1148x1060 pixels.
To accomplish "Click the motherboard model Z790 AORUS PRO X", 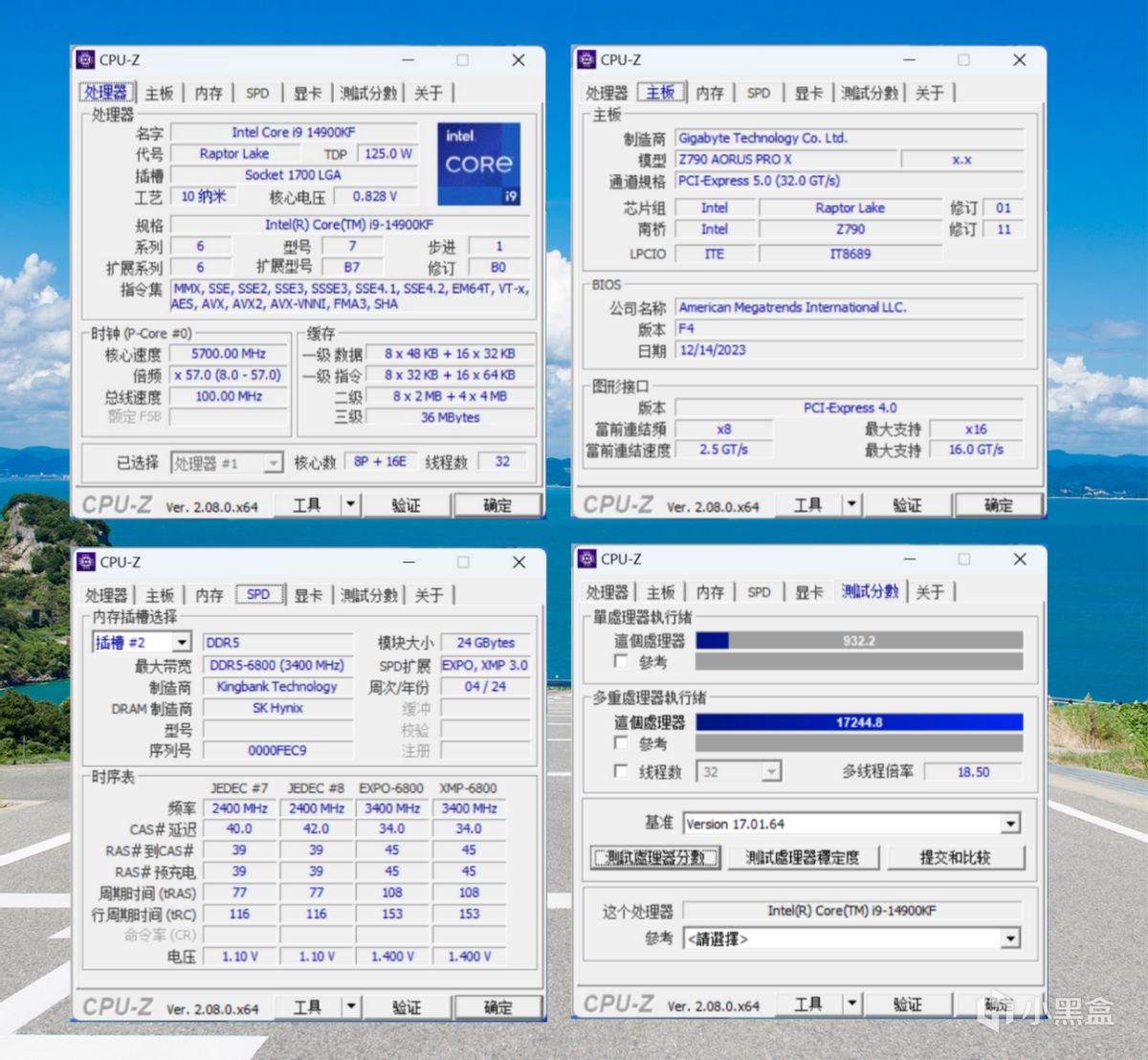I will pos(785,159).
